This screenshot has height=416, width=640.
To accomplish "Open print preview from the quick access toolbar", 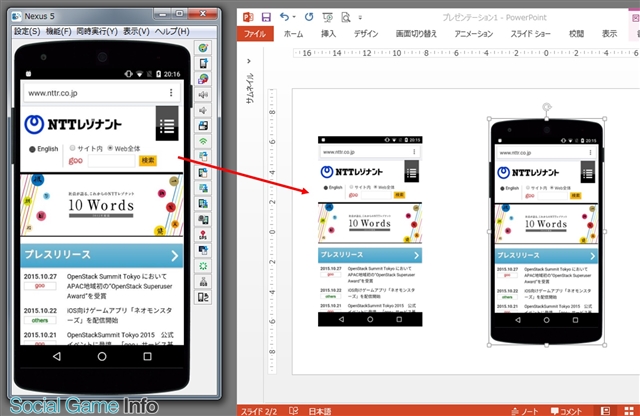I will [x=346, y=17].
